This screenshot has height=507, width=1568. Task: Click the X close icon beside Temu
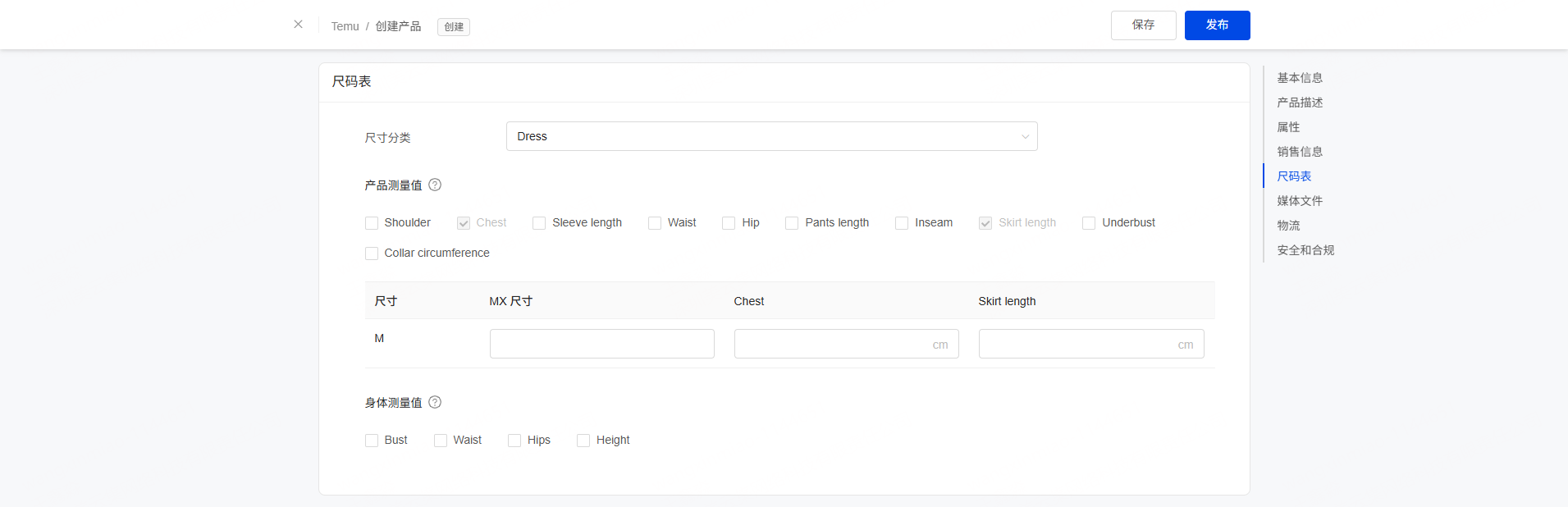(x=298, y=25)
